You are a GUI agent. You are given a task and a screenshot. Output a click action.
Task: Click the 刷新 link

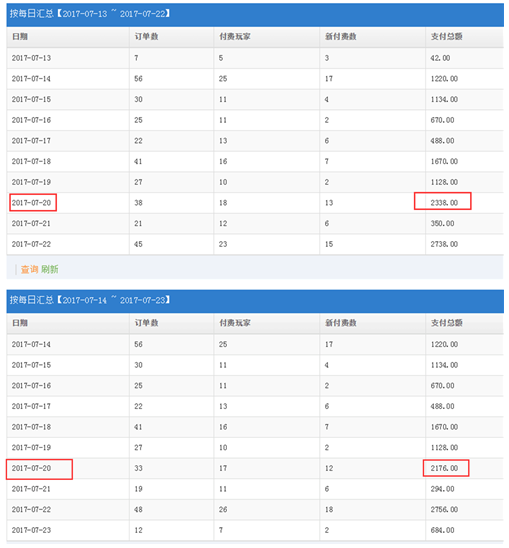pos(50,269)
